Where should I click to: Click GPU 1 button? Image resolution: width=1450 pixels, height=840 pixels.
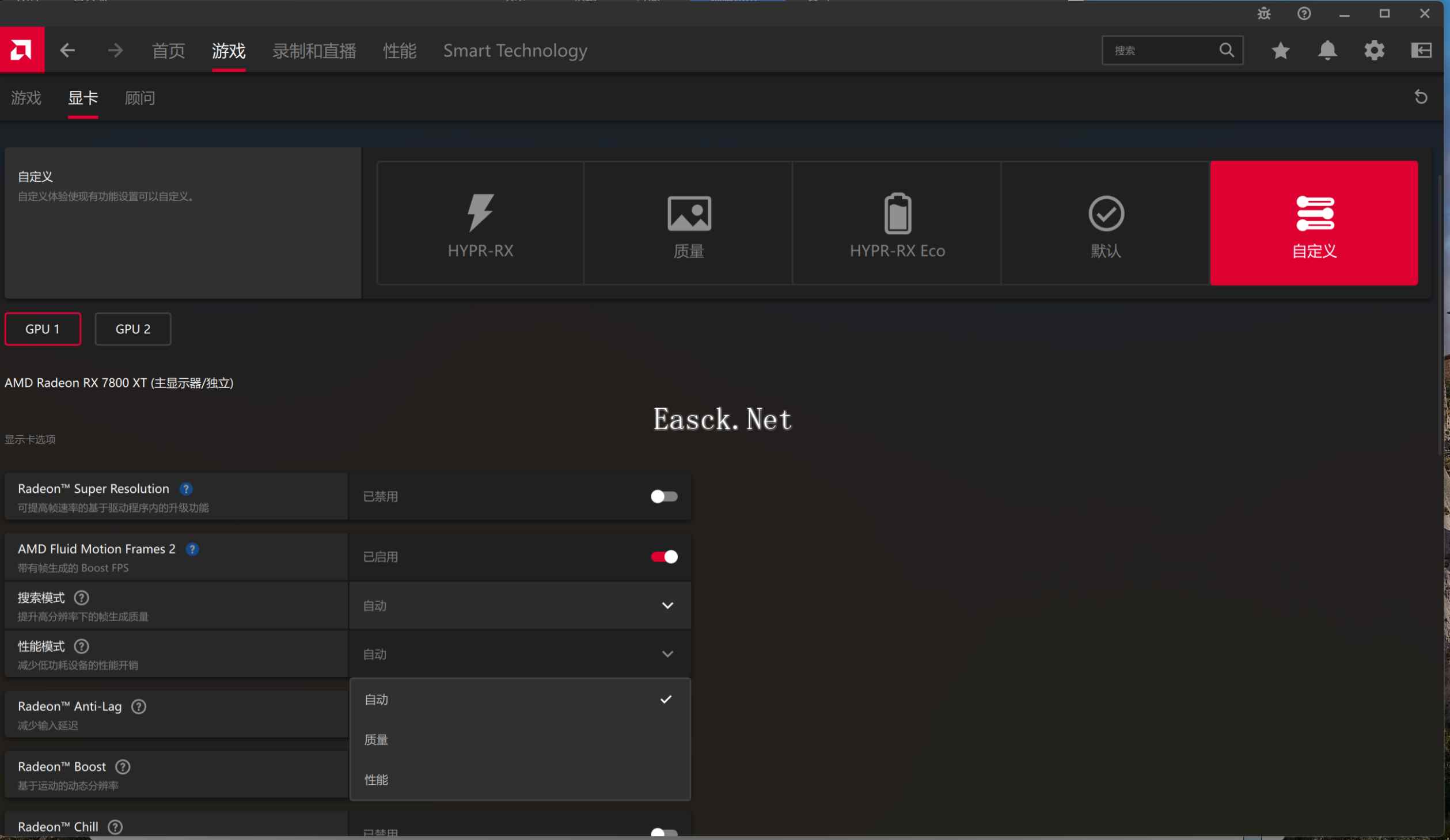pos(42,328)
